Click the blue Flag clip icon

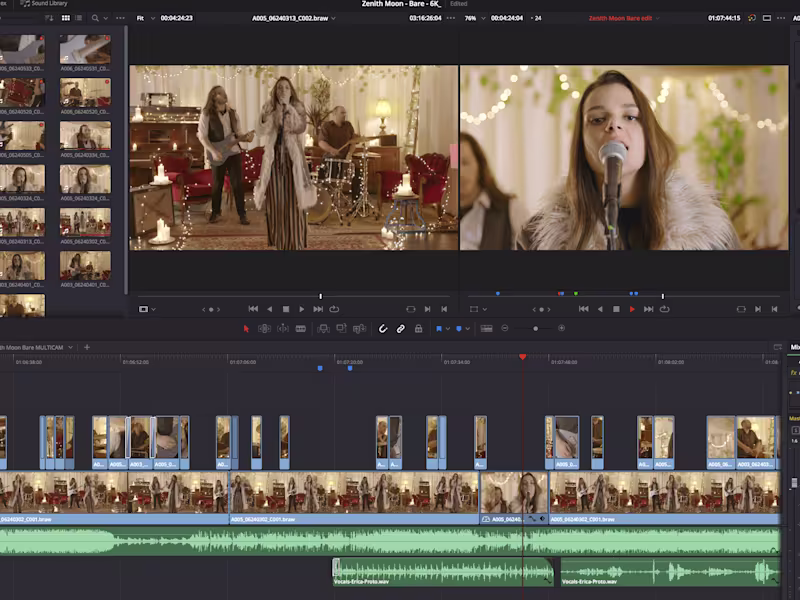[440, 328]
